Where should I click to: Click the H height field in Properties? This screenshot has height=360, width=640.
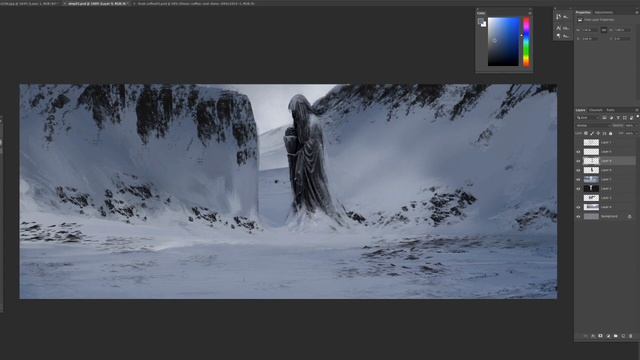click(623, 30)
